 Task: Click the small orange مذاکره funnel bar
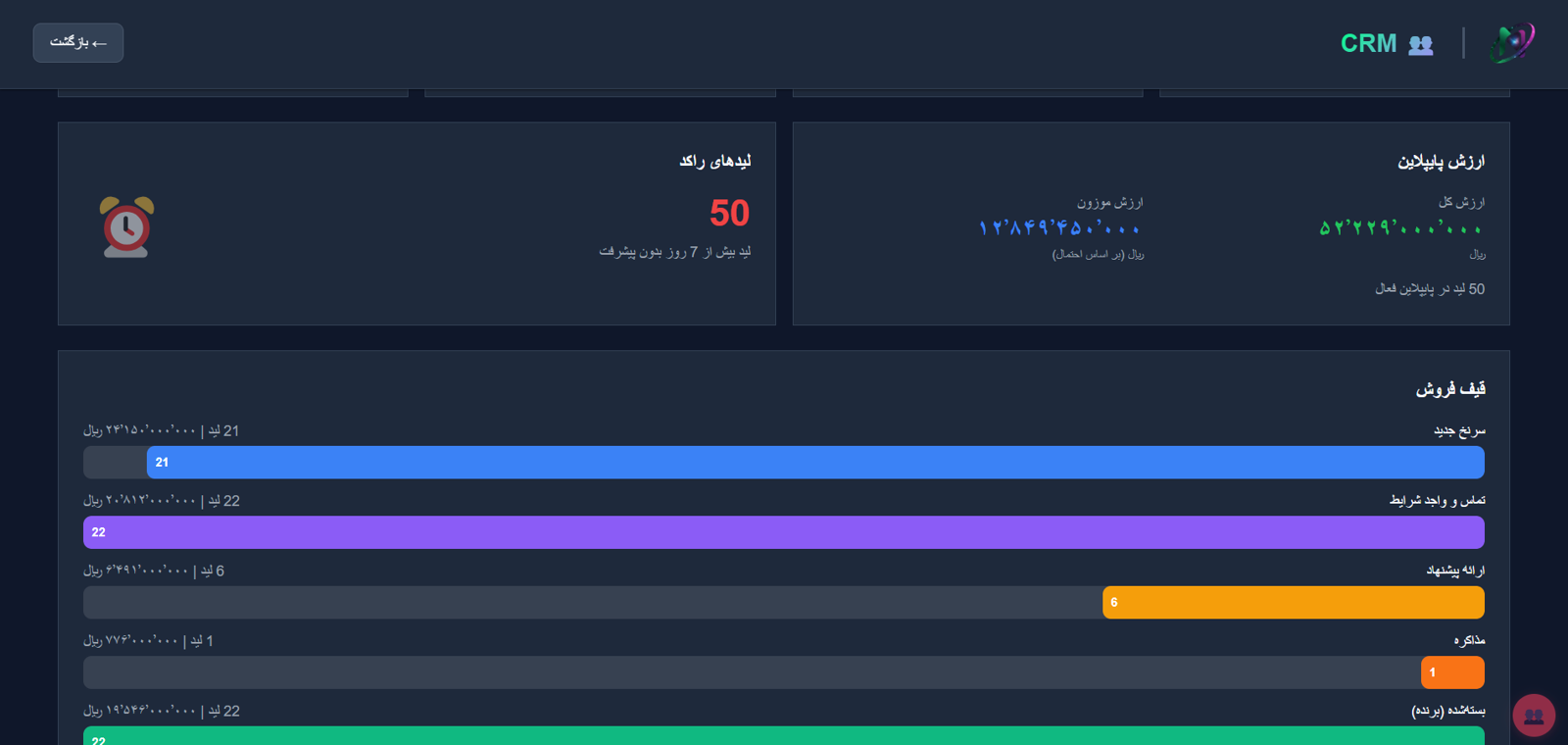pyautogui.click(x=1452, y=672)
